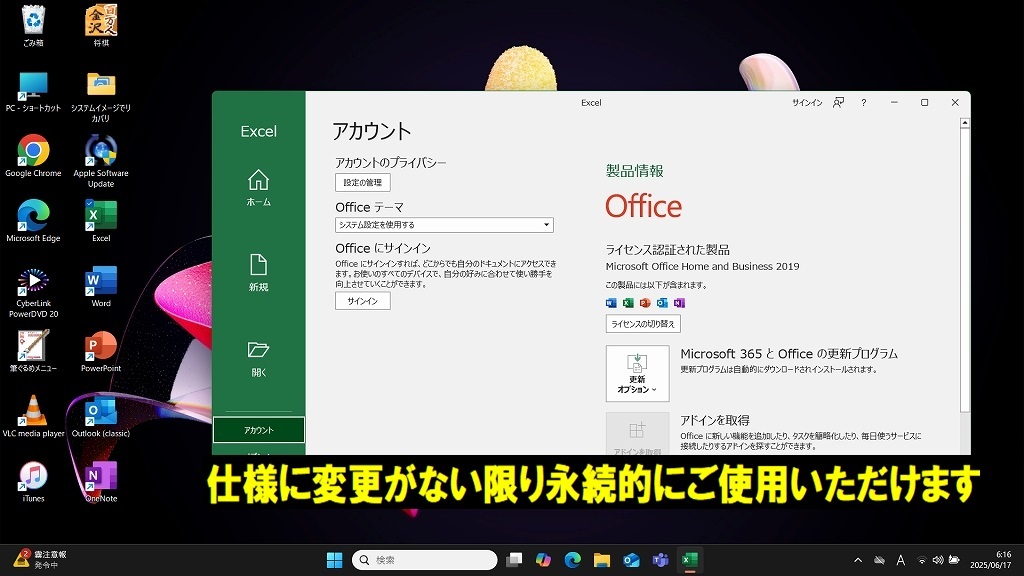1024x576 pixels.
Task: Select the OneNote desktop shortcut
Action: pyautogui.click(x=101, y=481)
